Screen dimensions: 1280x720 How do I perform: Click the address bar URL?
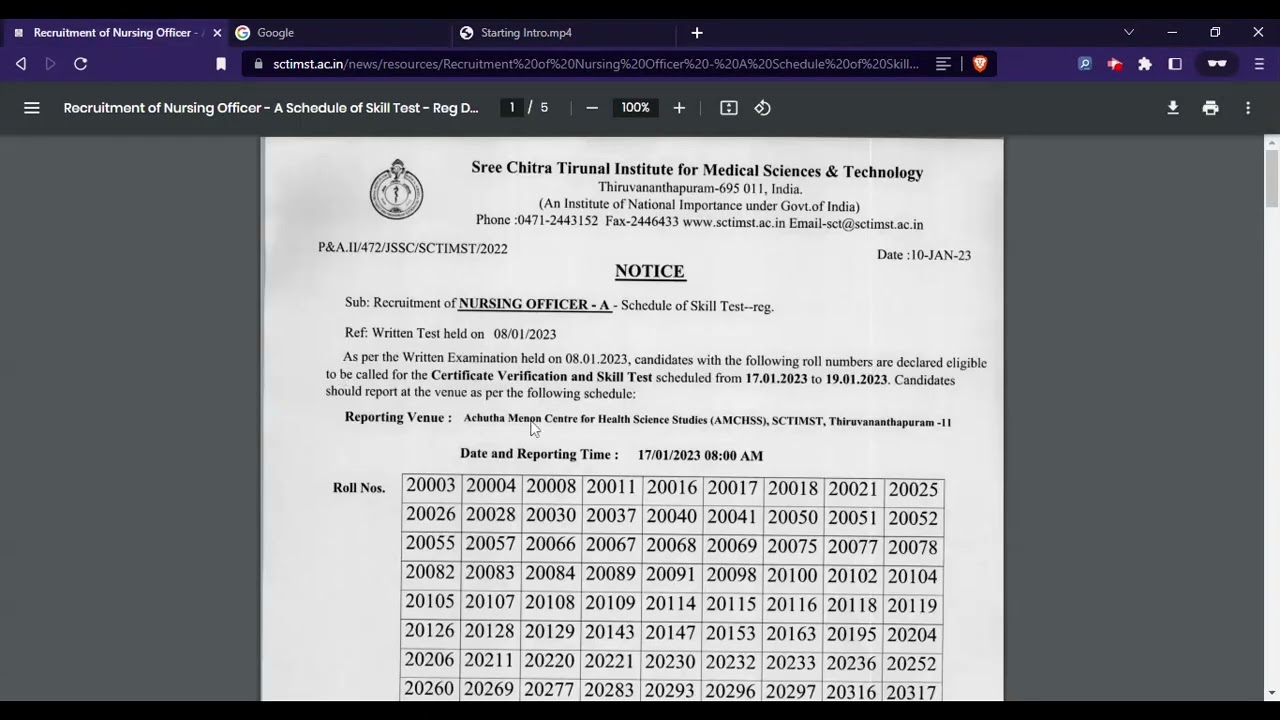tap(596, 64)
